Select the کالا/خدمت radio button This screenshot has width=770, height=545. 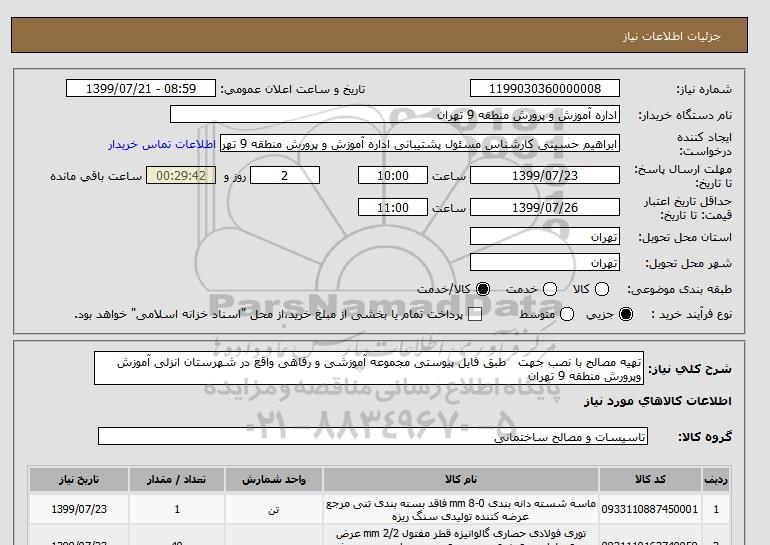click(483, 289)
